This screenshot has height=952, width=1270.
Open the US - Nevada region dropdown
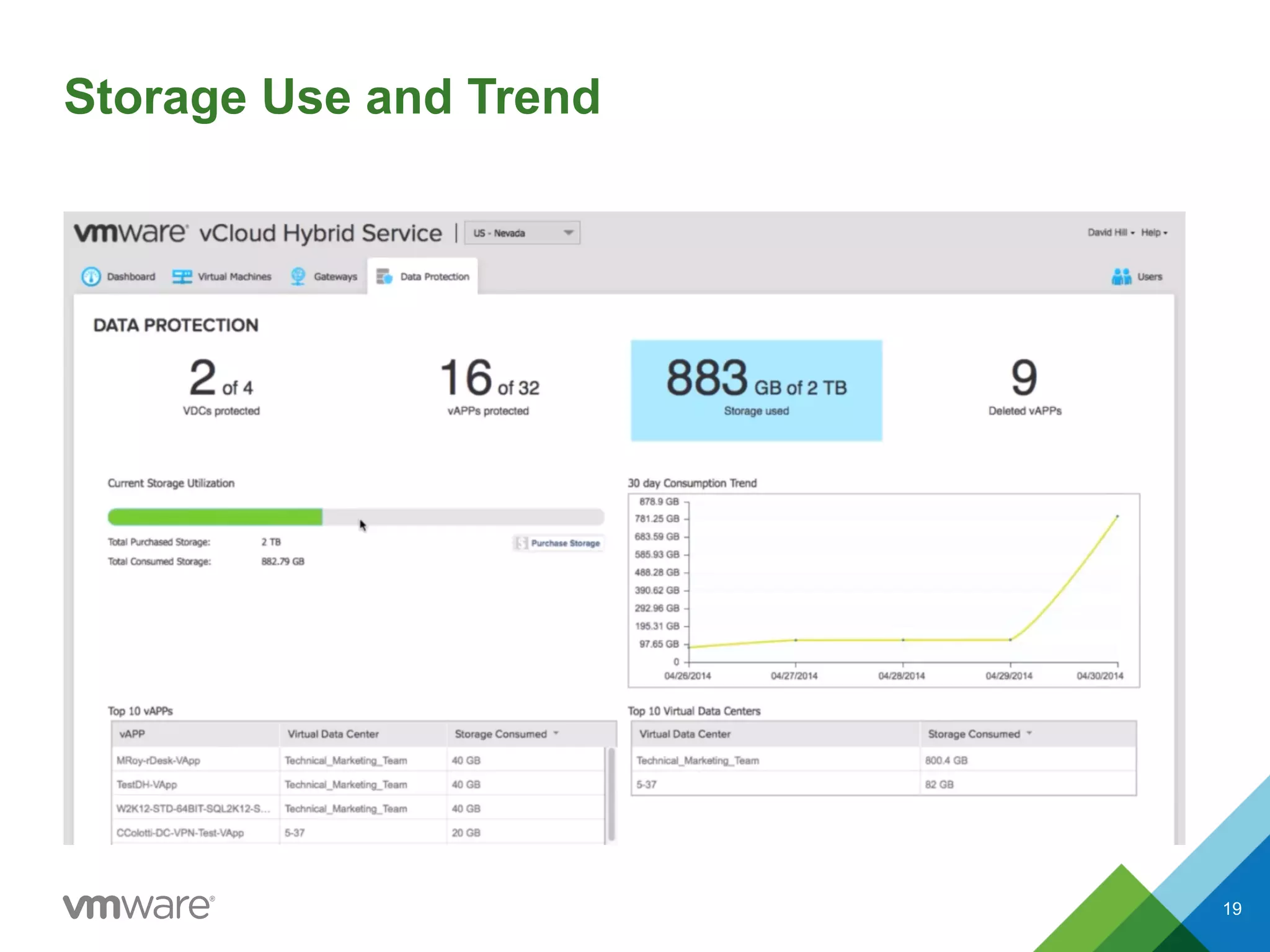click(522, 233)
